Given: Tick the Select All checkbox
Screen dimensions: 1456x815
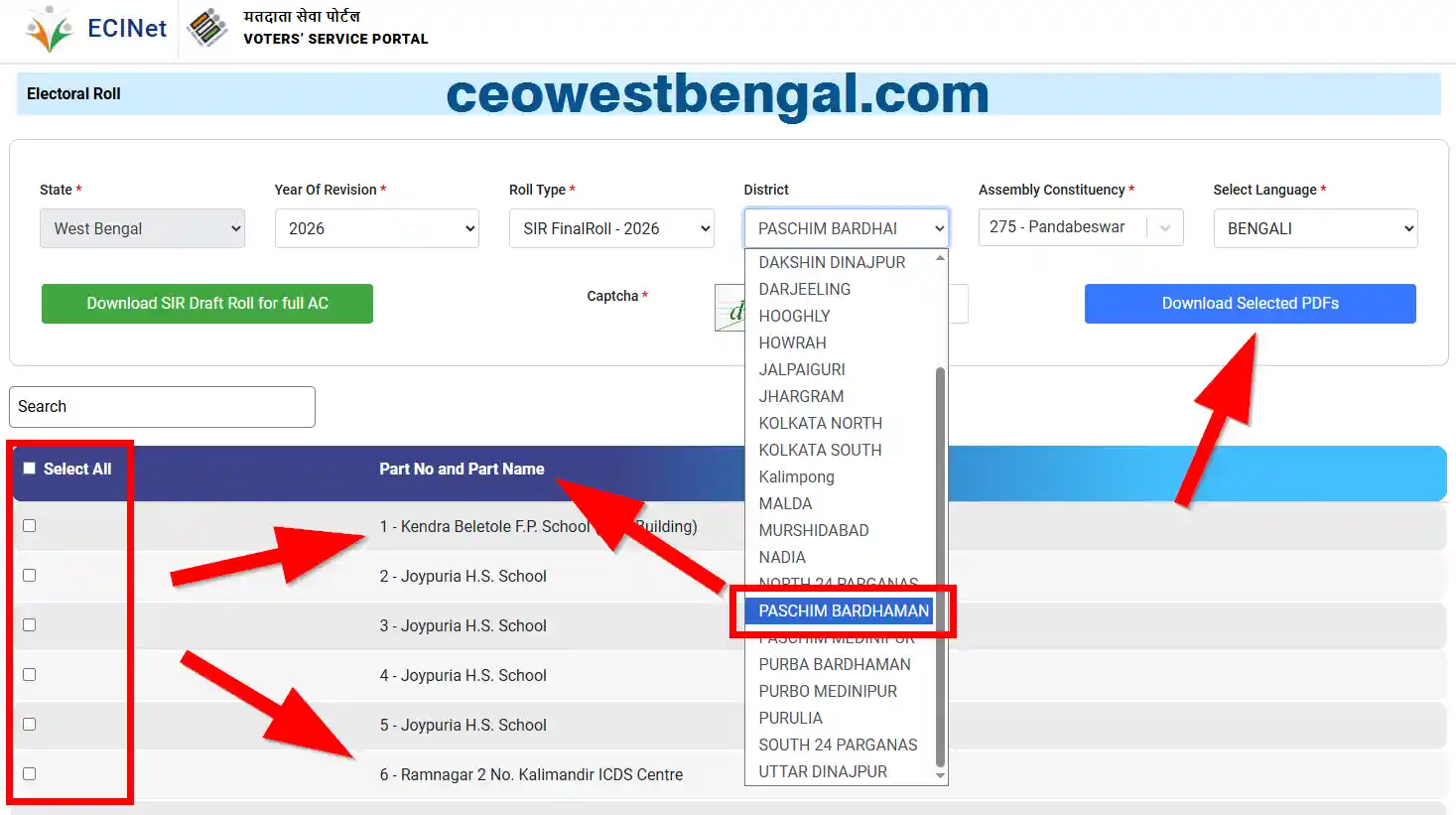Looking at the screenshot, I should pyautogui.click(x=30, y=469).
